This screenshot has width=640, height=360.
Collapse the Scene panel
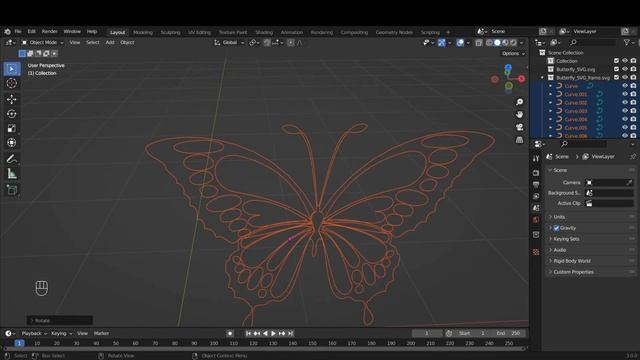[591, 170]
